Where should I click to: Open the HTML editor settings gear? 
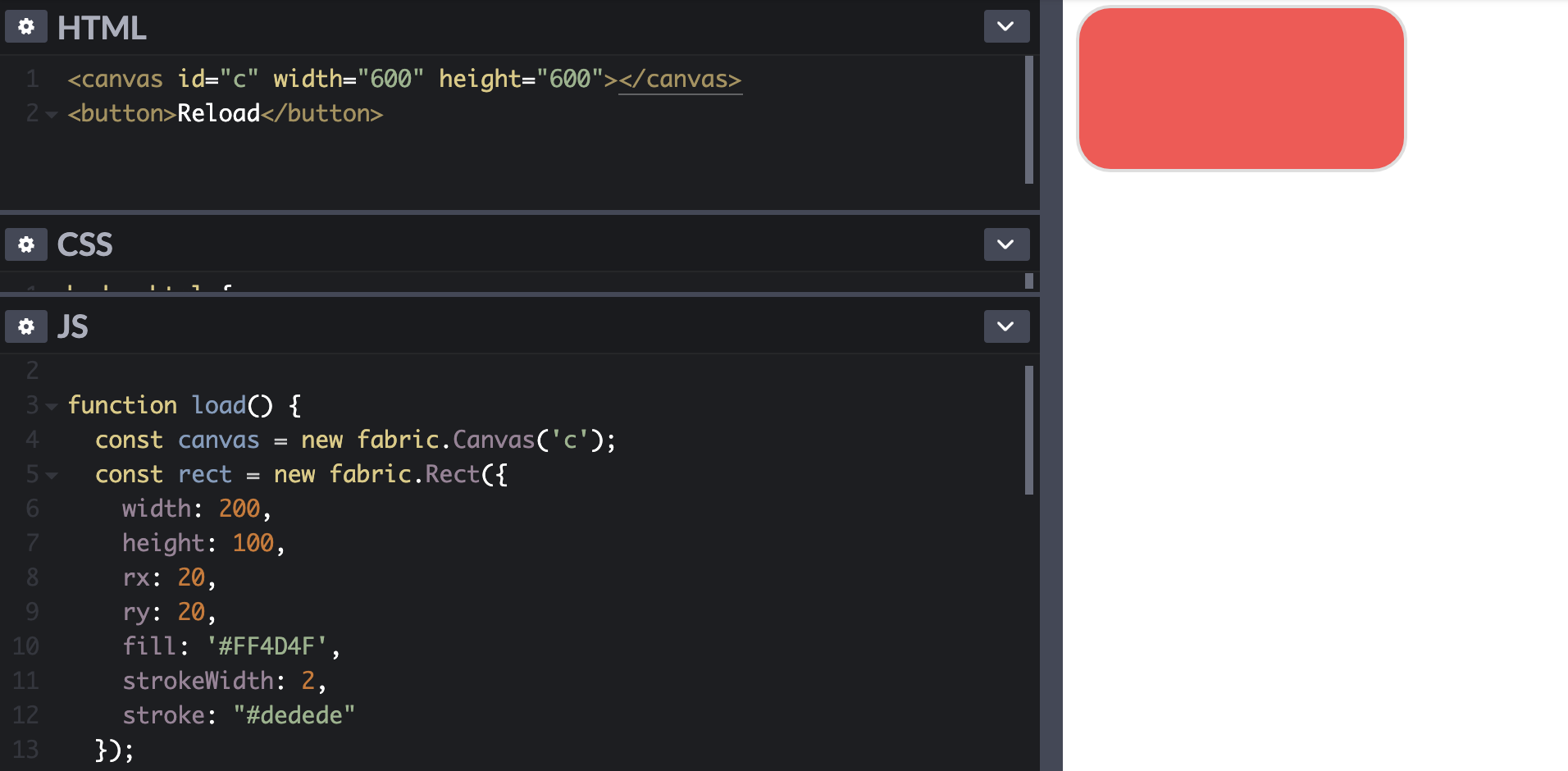point(26,27)
